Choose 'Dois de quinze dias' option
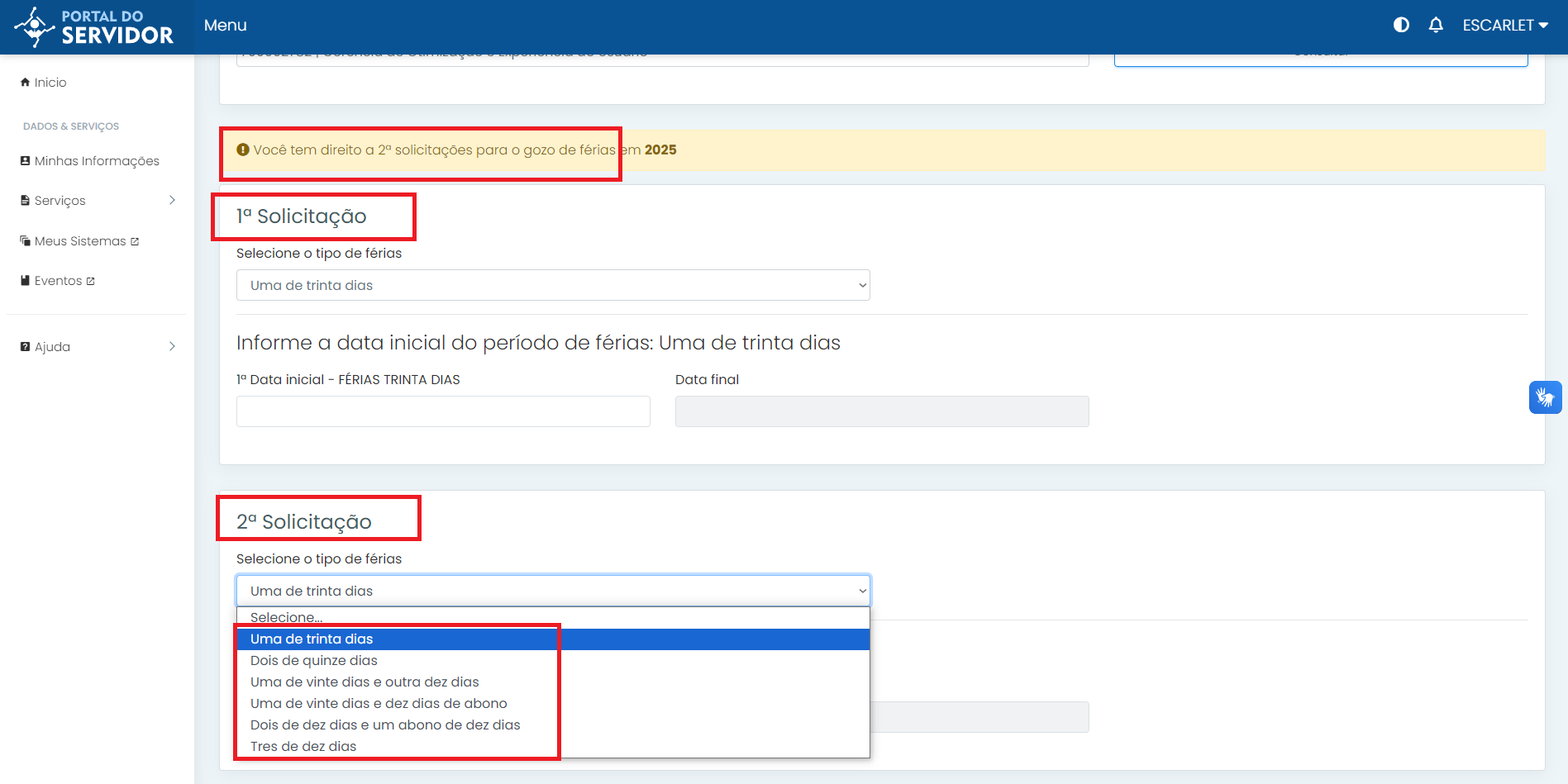The width and height of the screenshot is (1568, 784). 553,660
